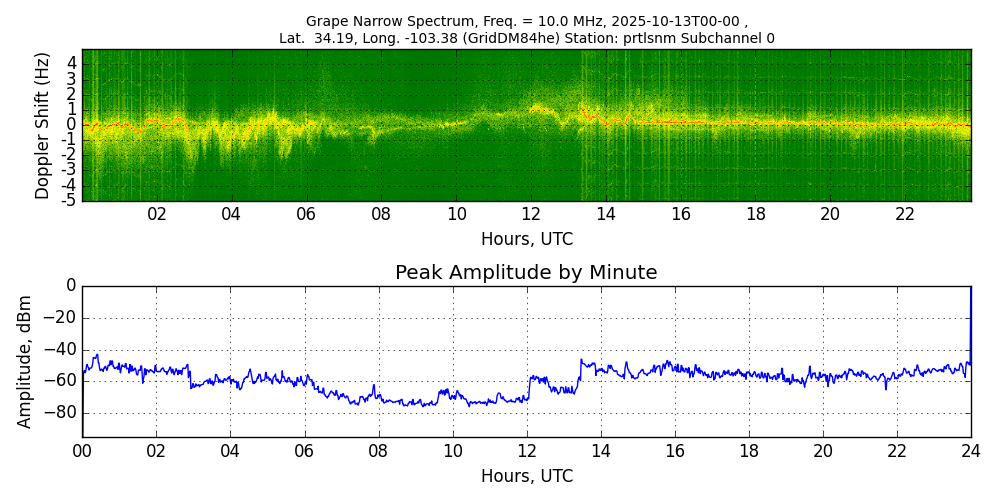Select the 06 hour tick on spectrogram axis
1000x500 pixels.
(306, 215)
